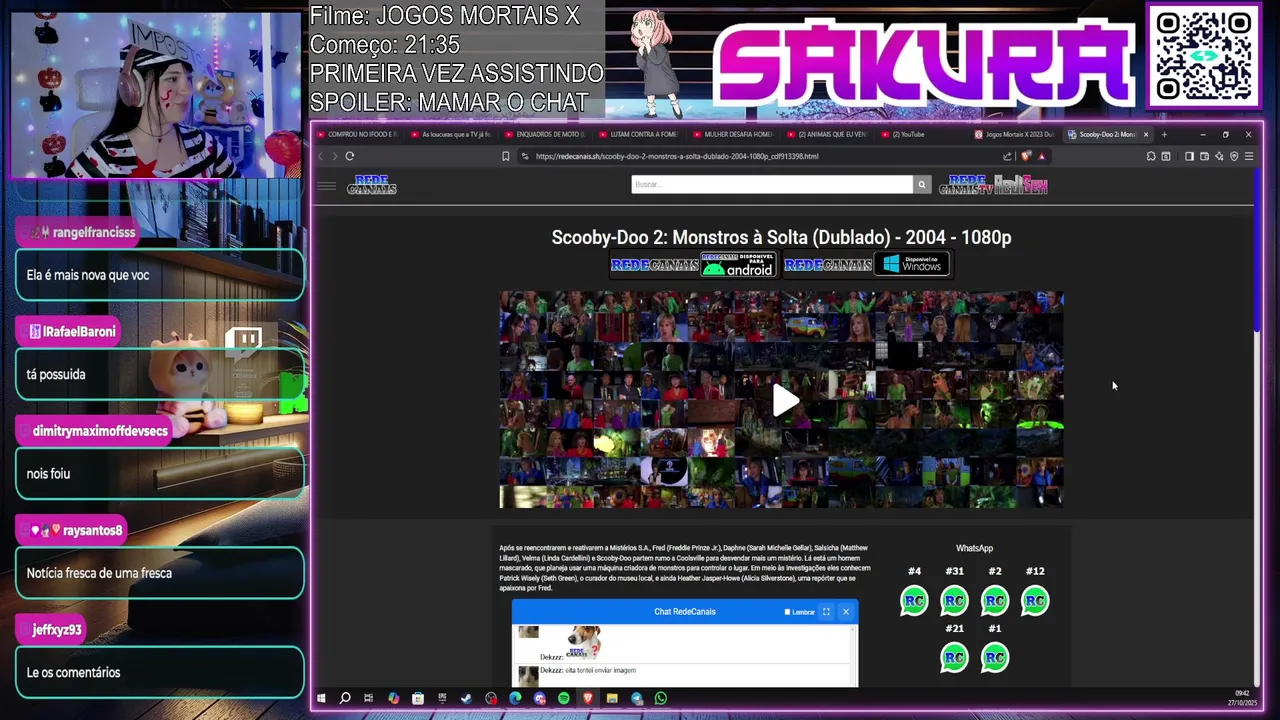1280x720 pixels.
Task: Open WhatsApp group #2
Action: click(x=995, y=601)
